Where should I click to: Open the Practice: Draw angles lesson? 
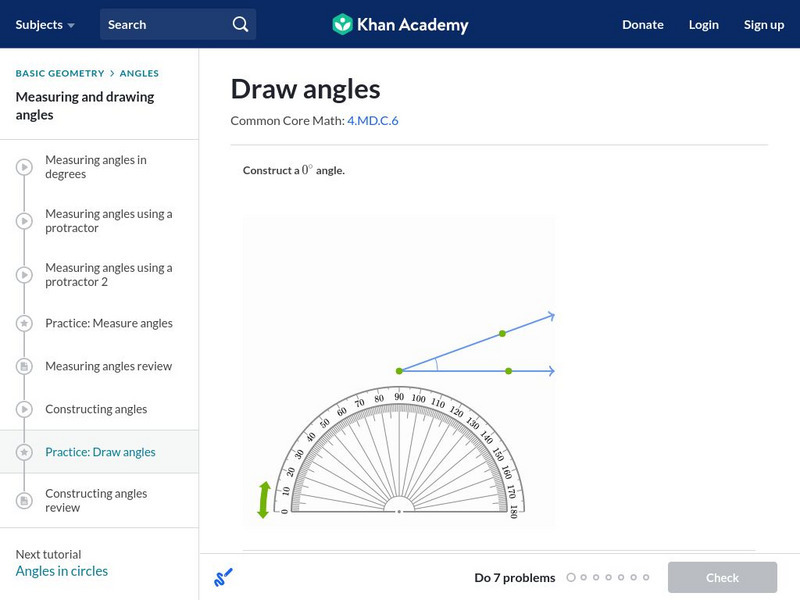point(100,452)
